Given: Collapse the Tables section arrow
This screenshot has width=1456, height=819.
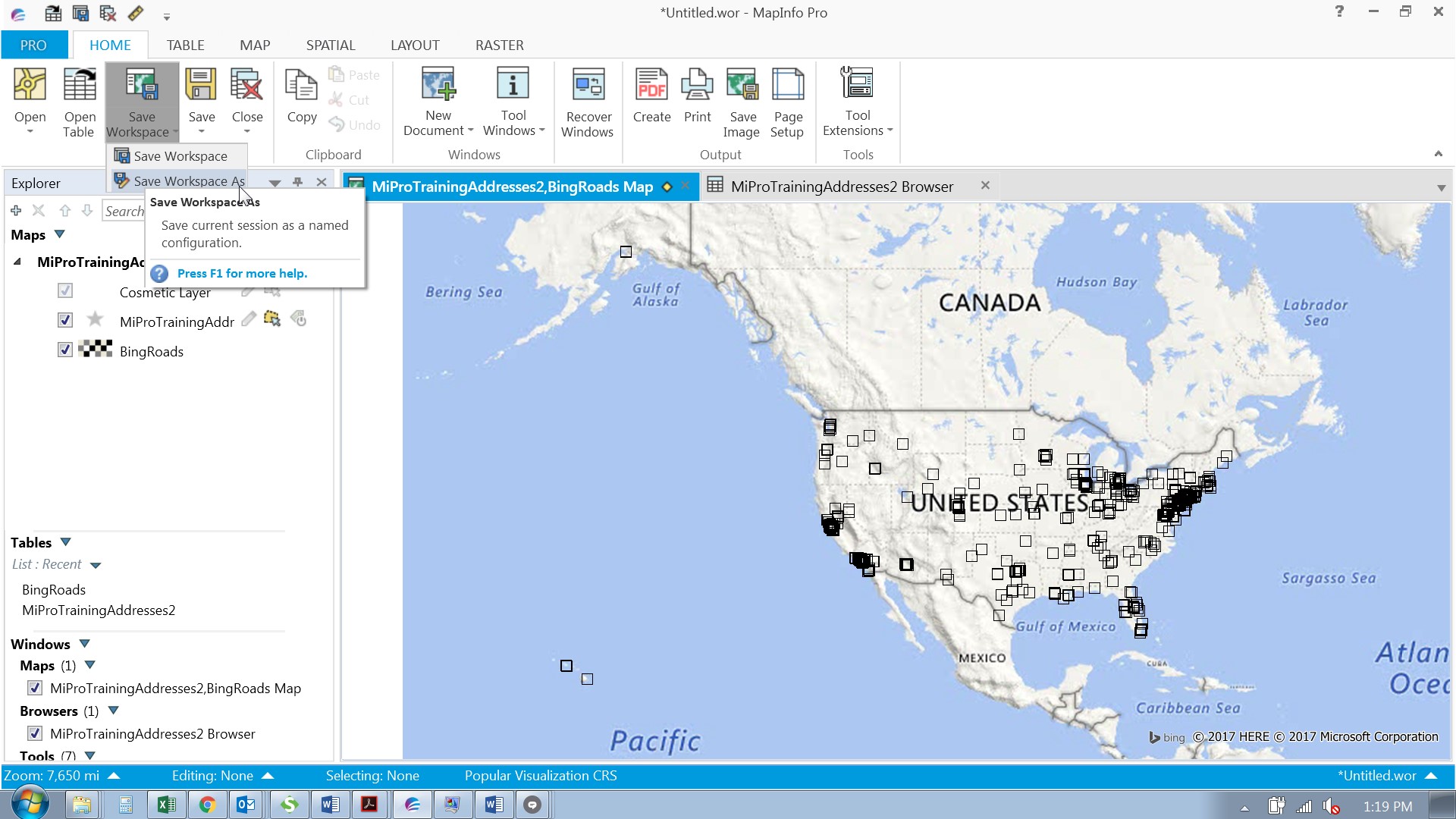Looking at the screenshot, I should tap(65, 542).
